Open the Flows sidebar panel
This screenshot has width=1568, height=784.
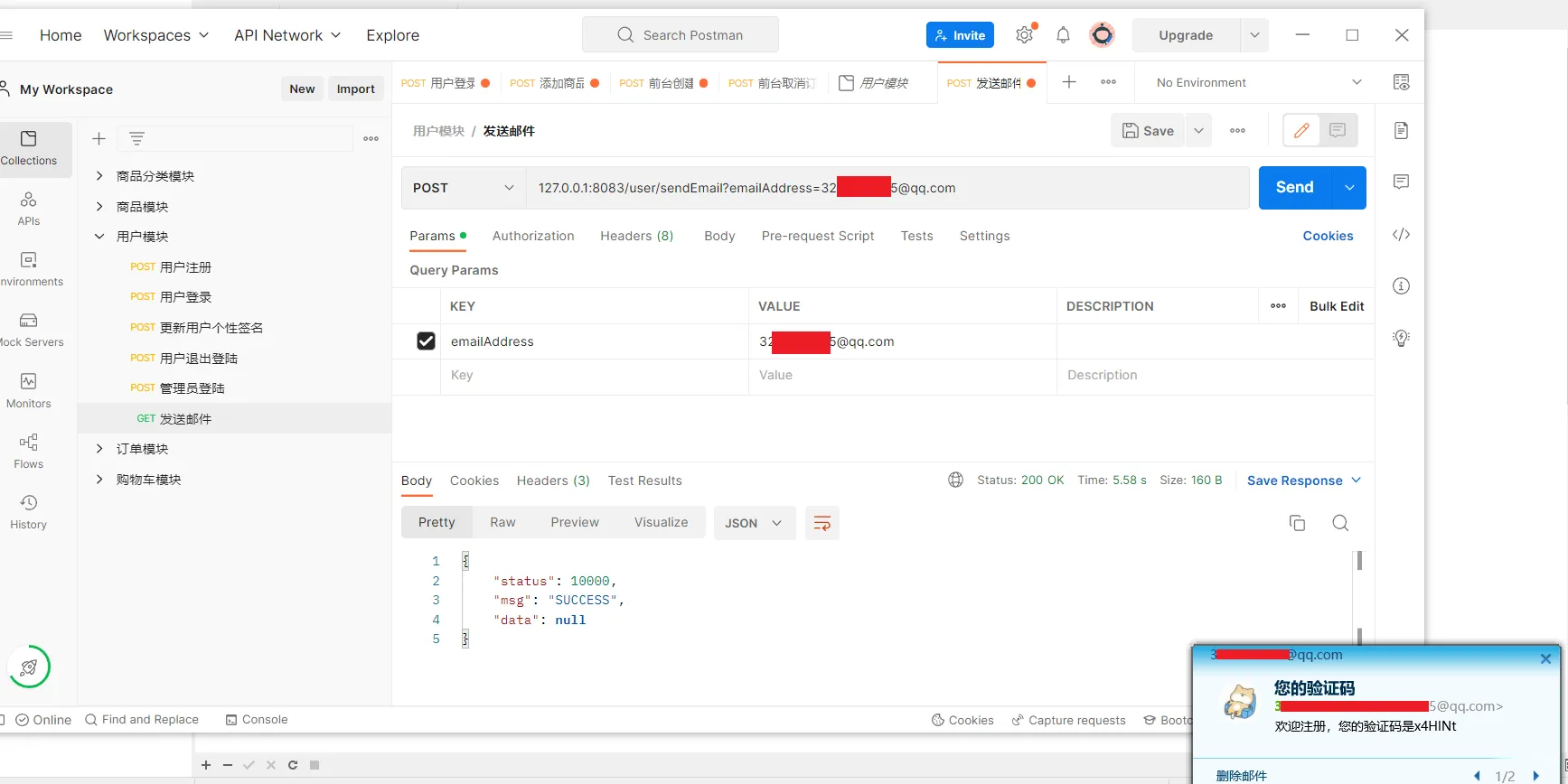pos(29,452)
